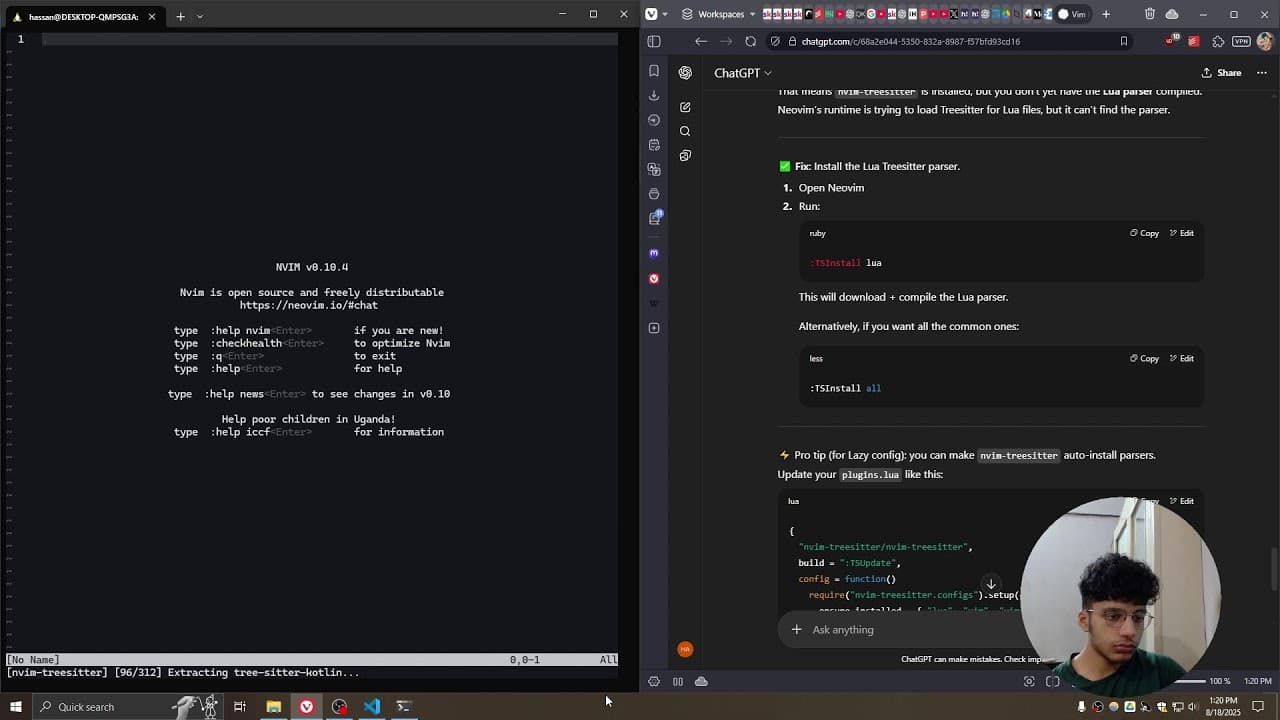This screenshot has width=1280, height=720.
Task: Edit the TSInstall all code block
Action: coord(1181,358)
